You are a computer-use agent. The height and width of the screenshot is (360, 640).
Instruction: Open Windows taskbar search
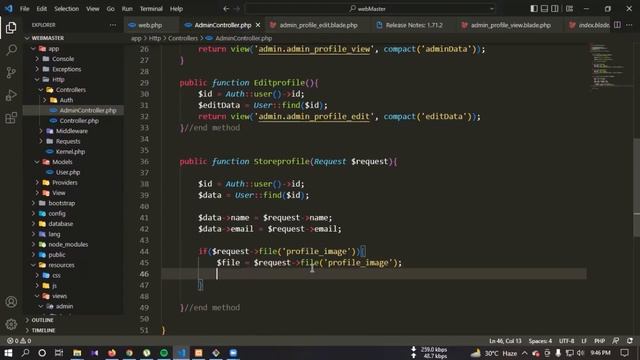pyautogui.click(x=25, y=353)
